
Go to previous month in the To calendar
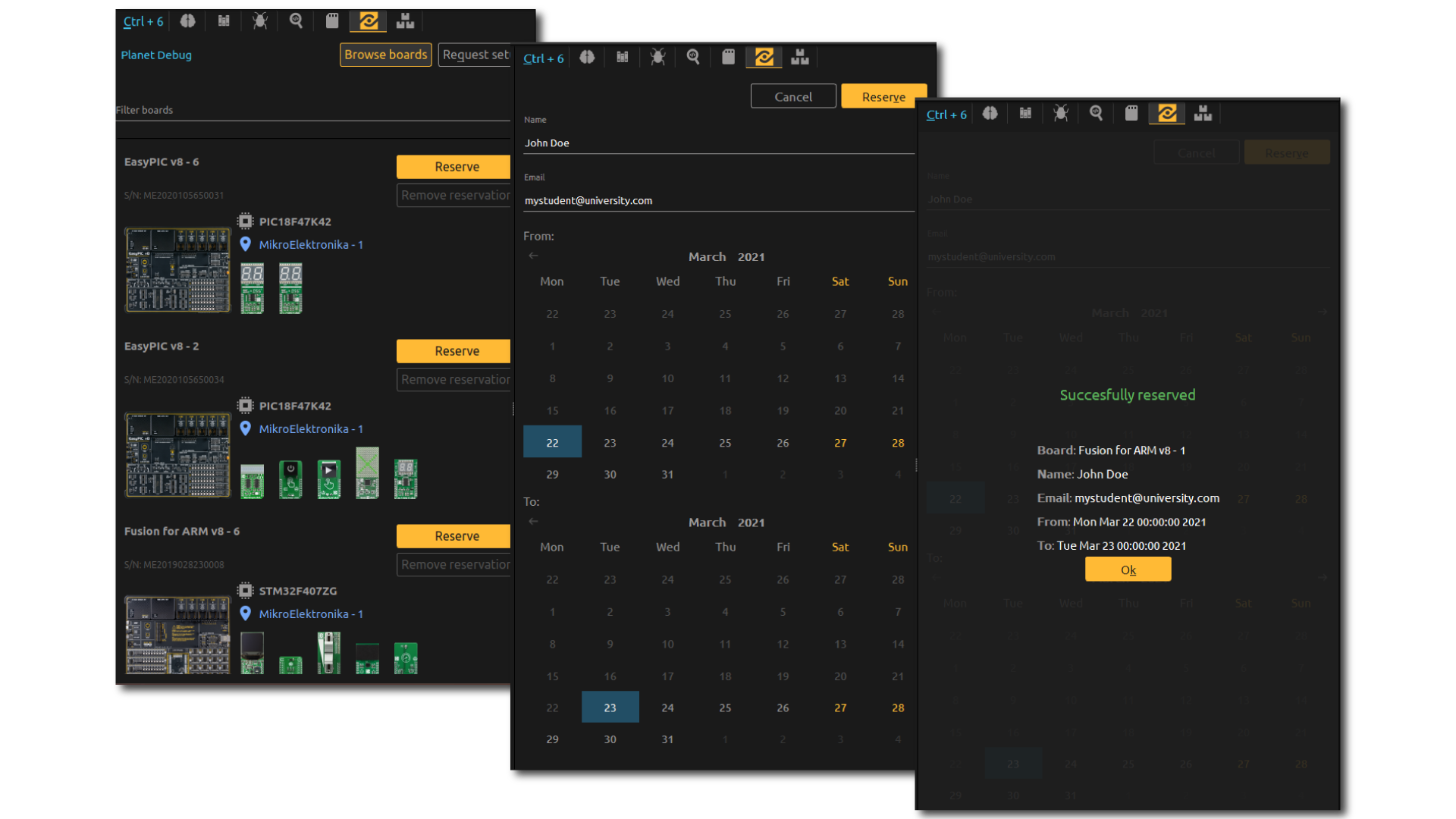pos(533,521)
